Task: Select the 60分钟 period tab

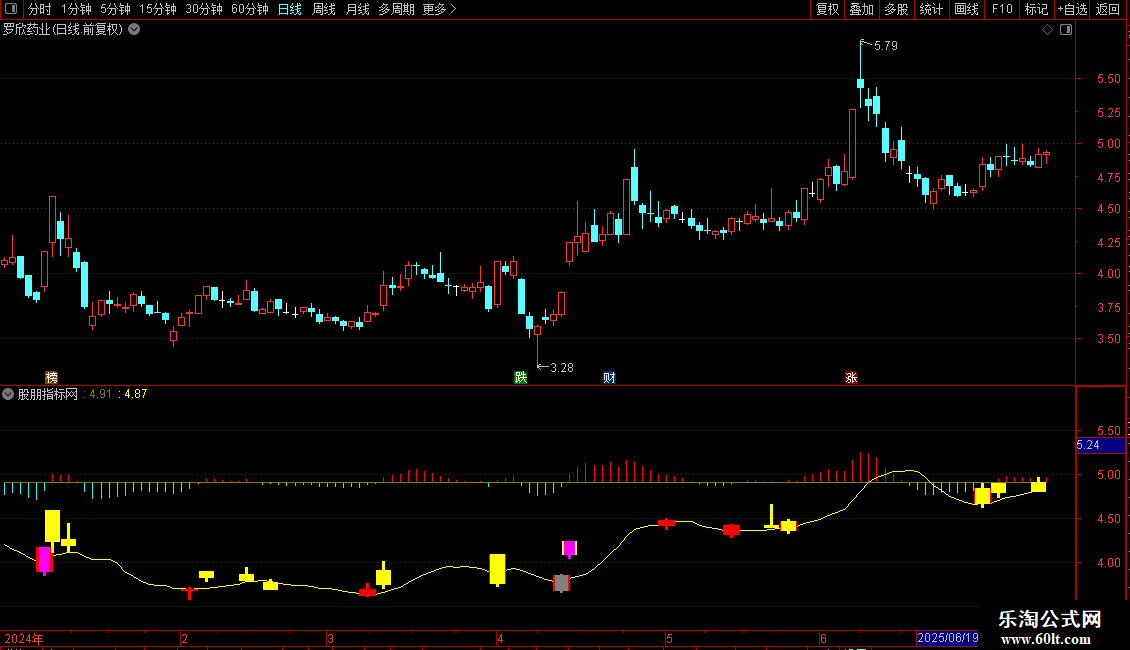Action: tap(249, 9)
